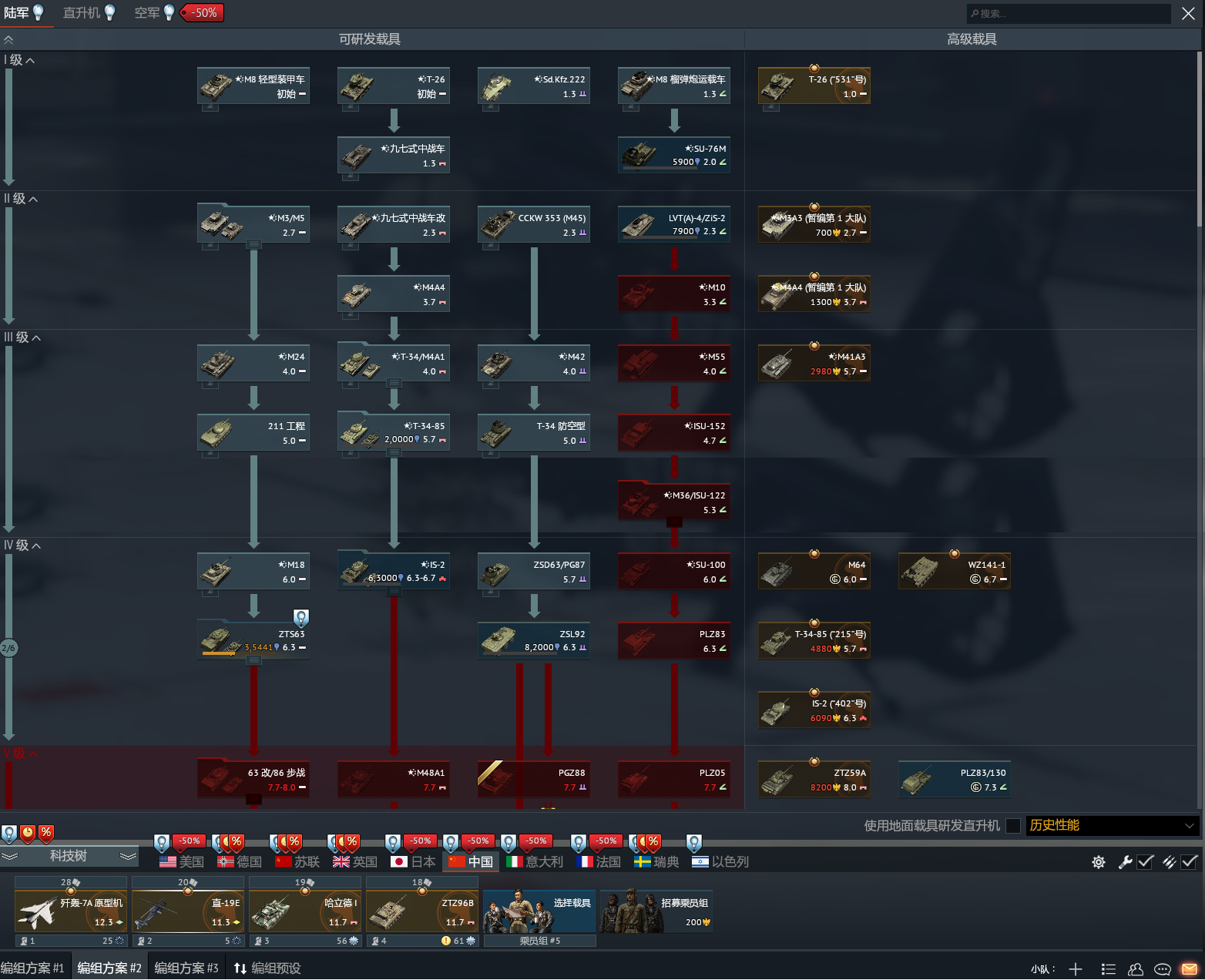Select the 苏联 nation tab
This screenshot has height=980, width=1205.
[297, 862]
